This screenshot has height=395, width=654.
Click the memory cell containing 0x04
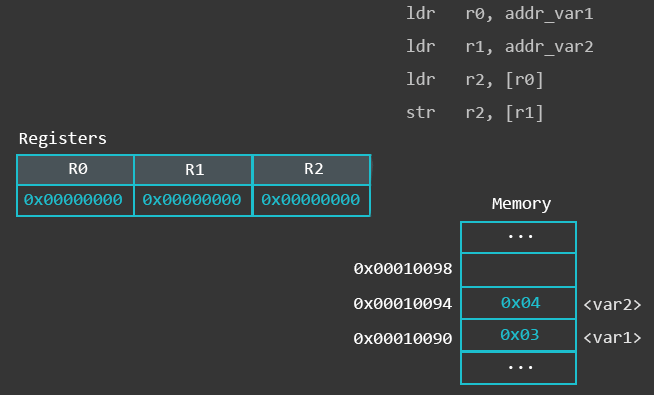518,303
